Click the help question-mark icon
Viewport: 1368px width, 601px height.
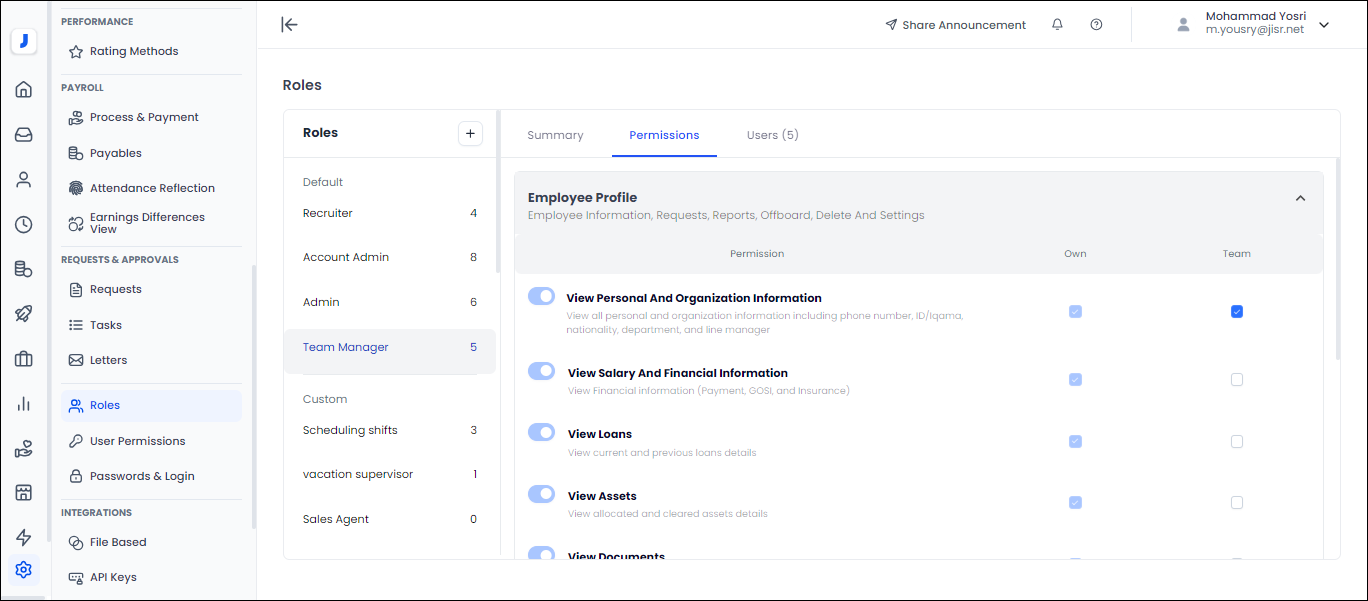click(x=1096, y=24)
